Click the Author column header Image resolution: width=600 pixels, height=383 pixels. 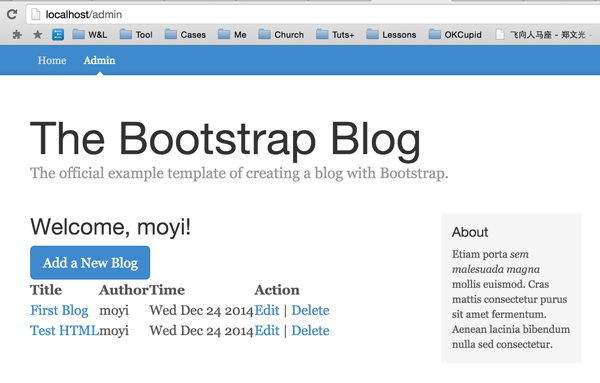pos(124,290)
